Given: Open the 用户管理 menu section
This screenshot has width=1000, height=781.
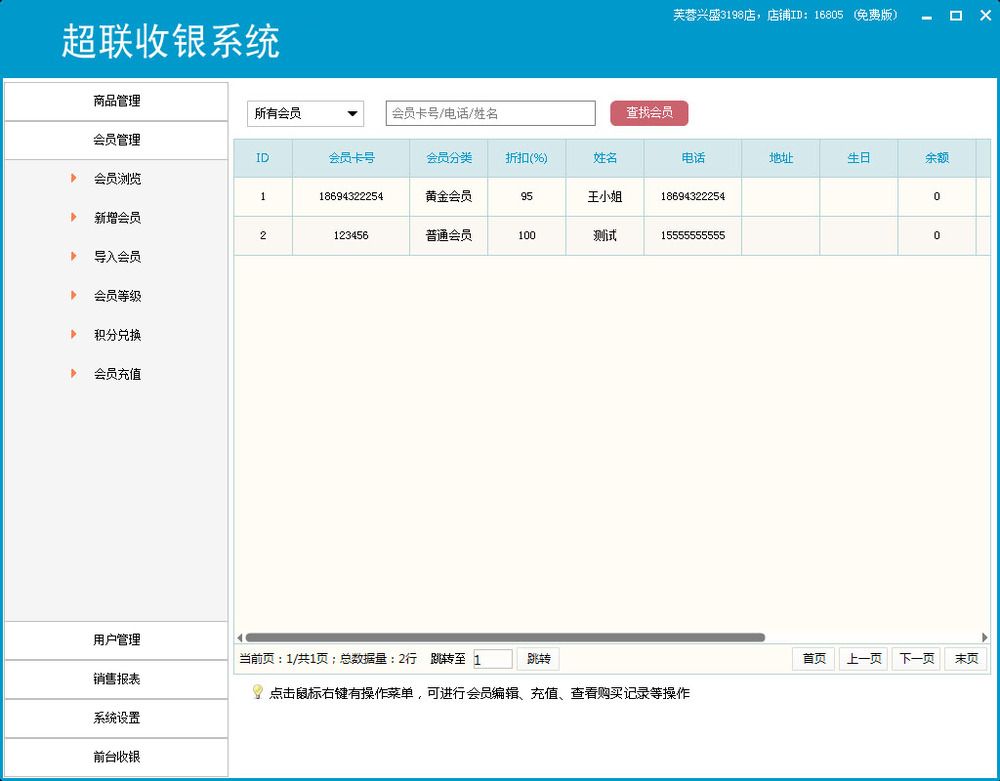Looking at the screenshot, I should click(x=116, y=640).
